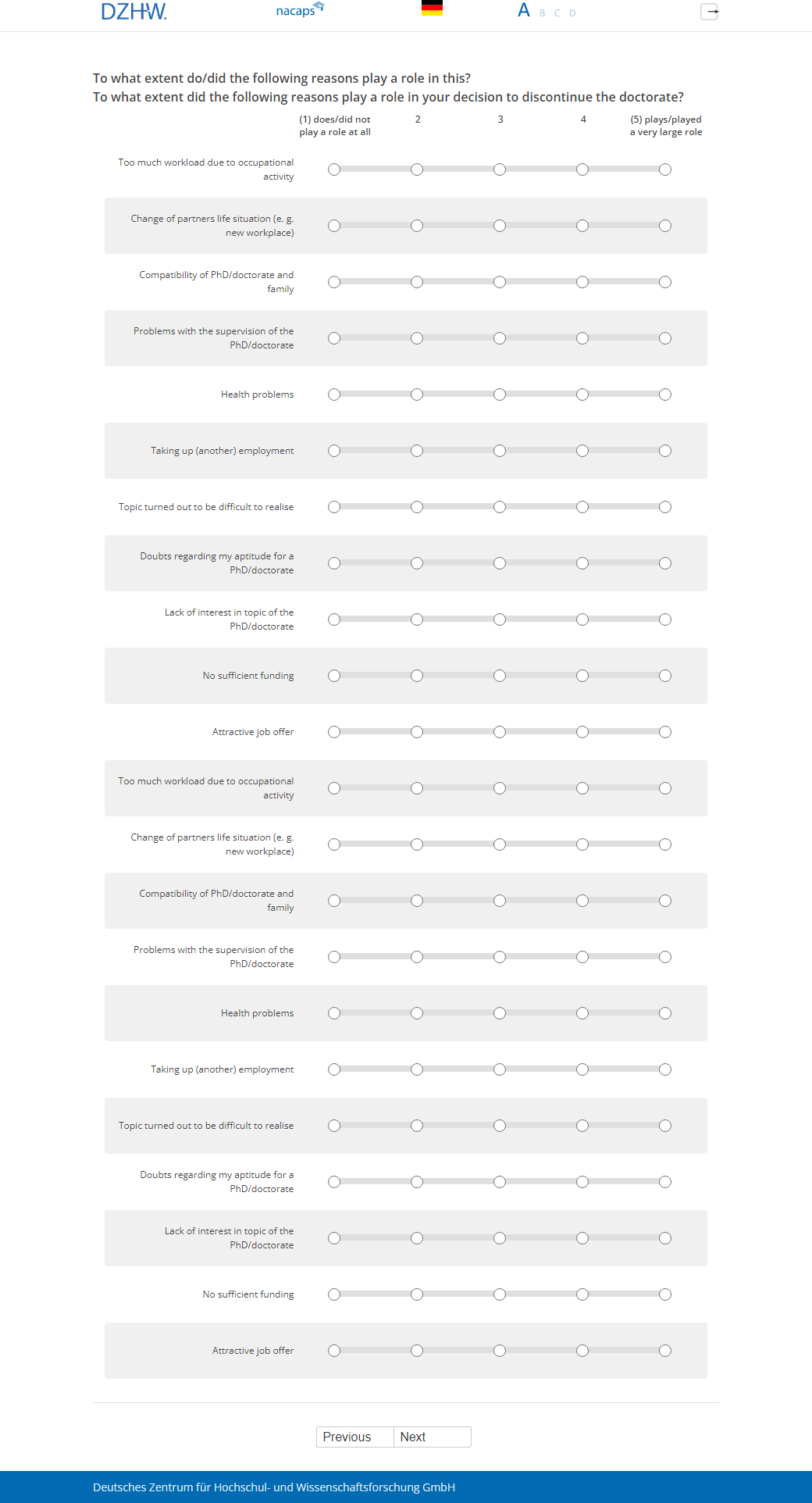Click the Deutsches Zentrum footer text

pos(273,1487)
